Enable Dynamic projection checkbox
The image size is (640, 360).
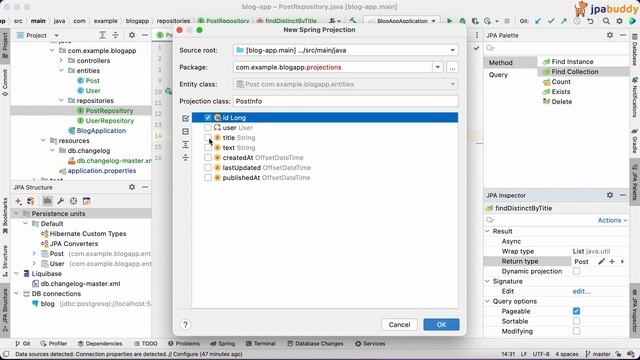click(576, 271)
